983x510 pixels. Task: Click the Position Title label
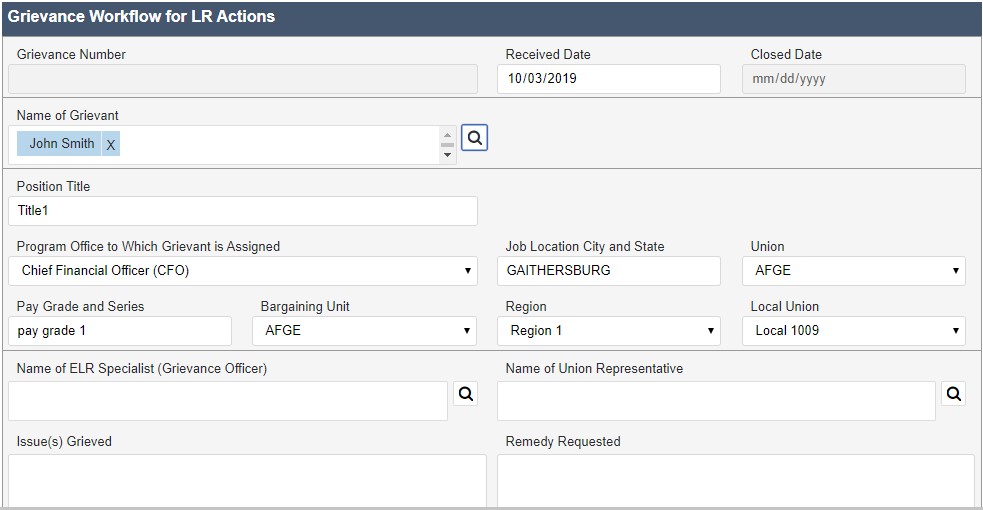53,186
